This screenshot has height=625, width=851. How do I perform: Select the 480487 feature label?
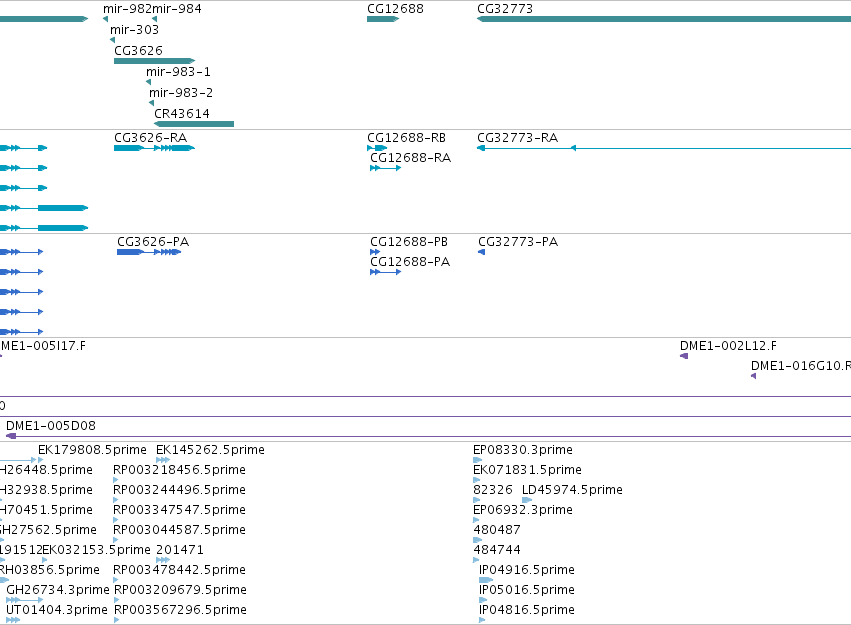click(497, 530)
